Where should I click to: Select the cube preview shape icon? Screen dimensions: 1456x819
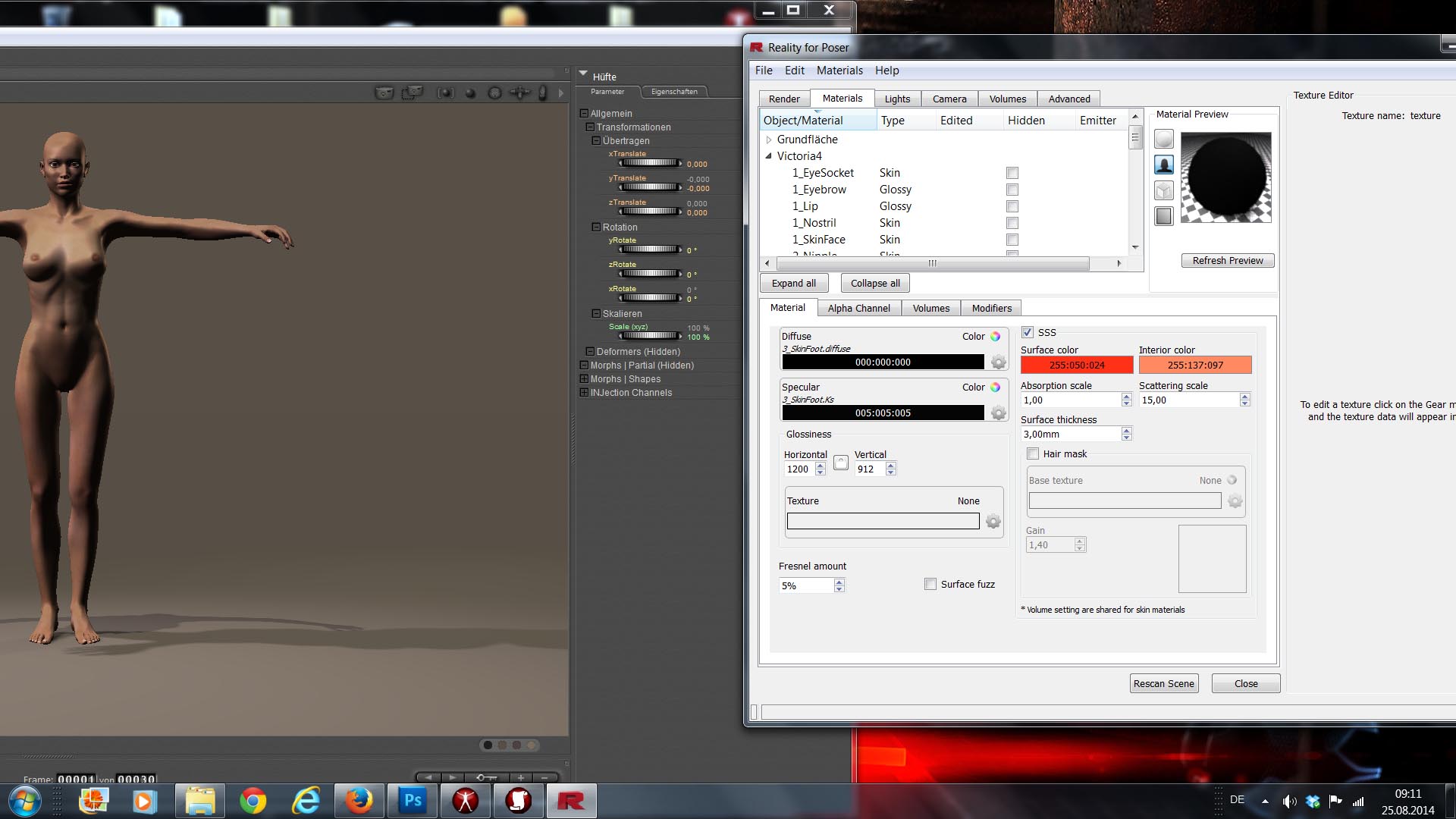1163,190
